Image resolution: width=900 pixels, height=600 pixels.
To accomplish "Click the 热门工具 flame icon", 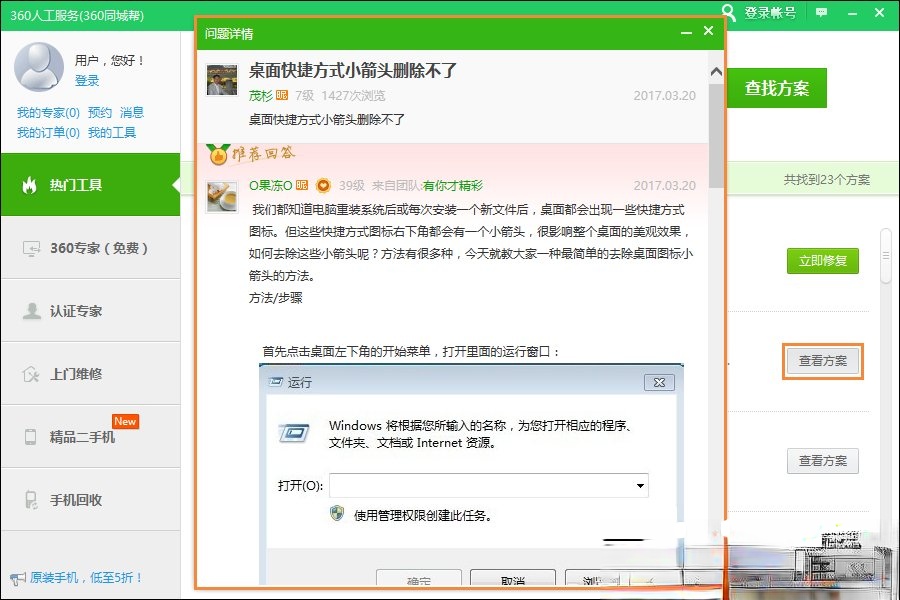I will click(30, 185).
